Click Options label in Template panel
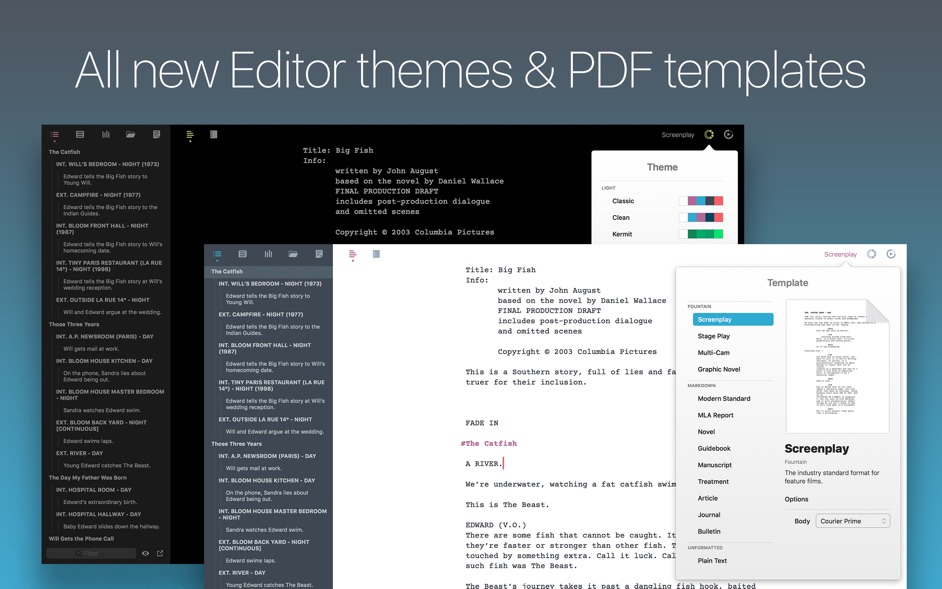Screen dimensions: 942x589 (796, 499)
